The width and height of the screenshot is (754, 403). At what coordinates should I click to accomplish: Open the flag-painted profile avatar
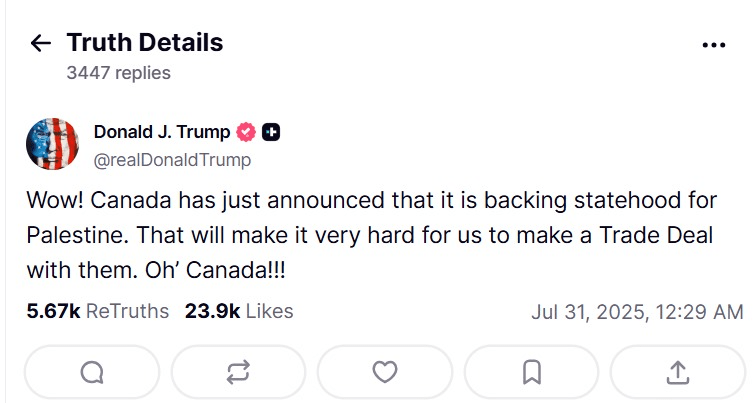coord(52,144)
